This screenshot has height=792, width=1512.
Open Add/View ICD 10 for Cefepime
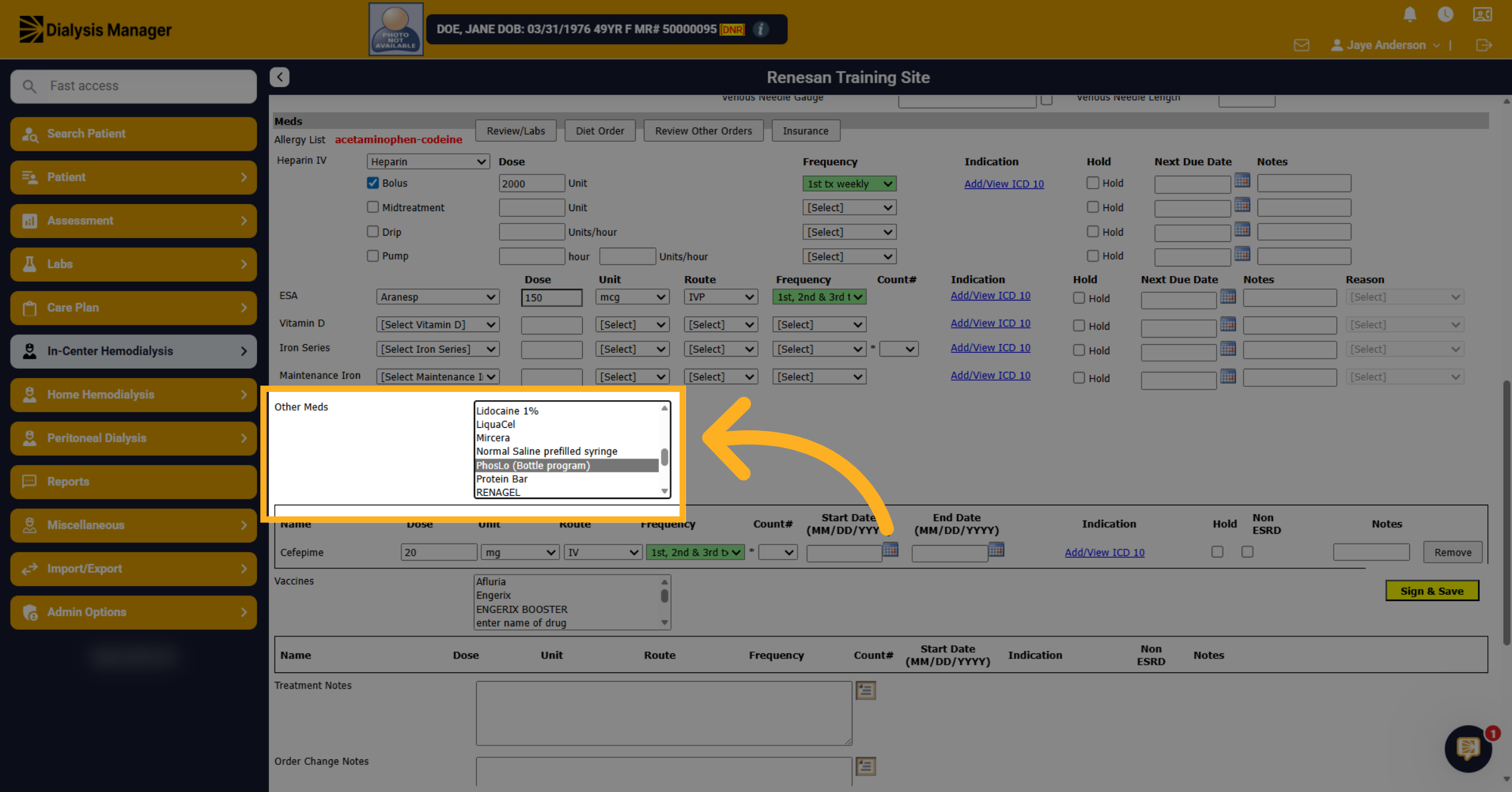tap(1104, 553)
